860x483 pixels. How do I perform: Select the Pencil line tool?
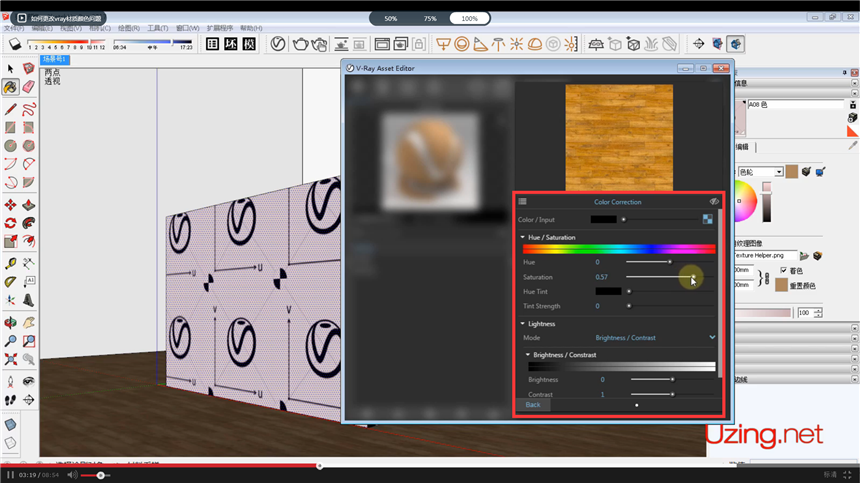click(10, 108)
